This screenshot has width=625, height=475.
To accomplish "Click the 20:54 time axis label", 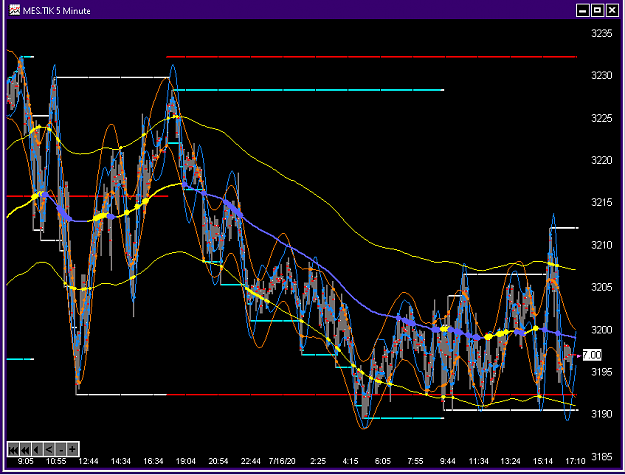I will tap(218, 461).
